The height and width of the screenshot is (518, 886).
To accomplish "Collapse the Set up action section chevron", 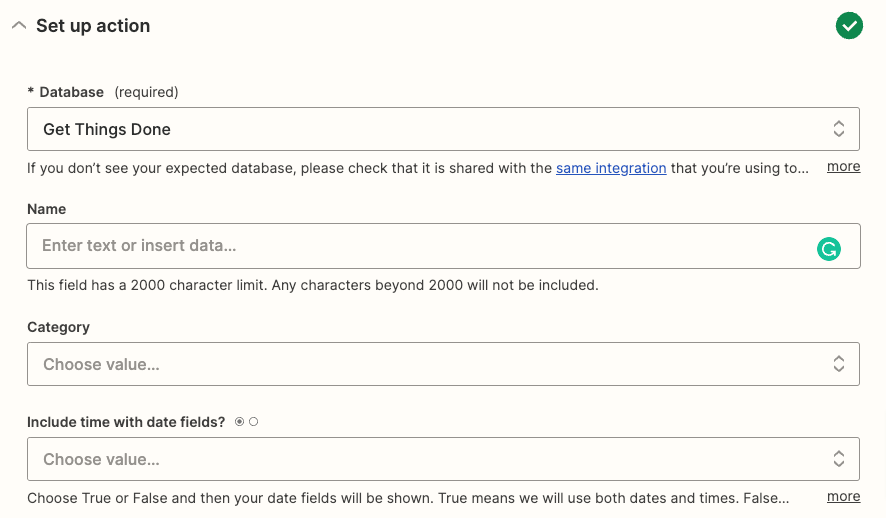I will point(19,25).
